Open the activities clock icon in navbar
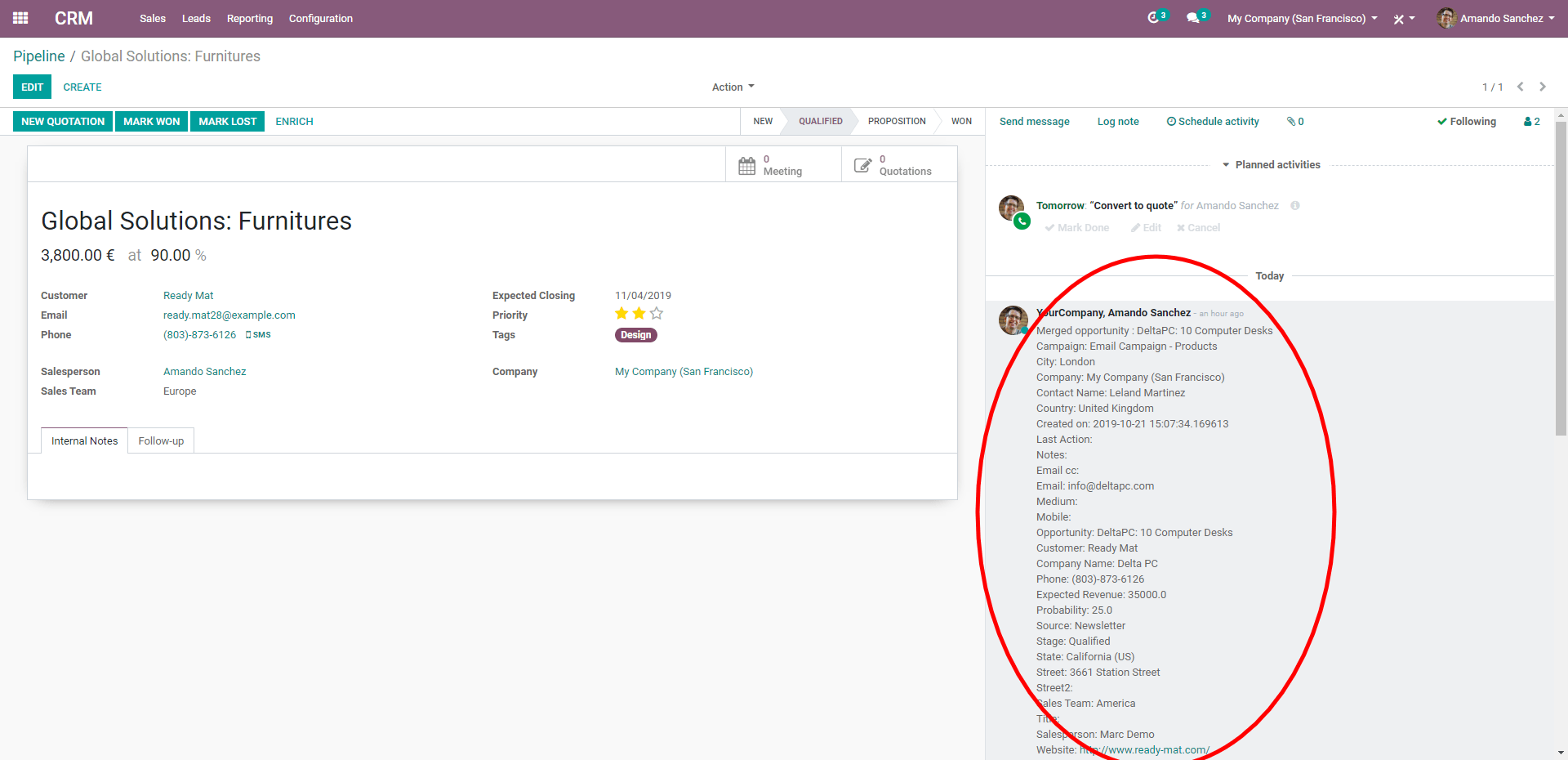Image resolution: width=1568 pixels, height=760 pixels. (x=1154, y=18)
